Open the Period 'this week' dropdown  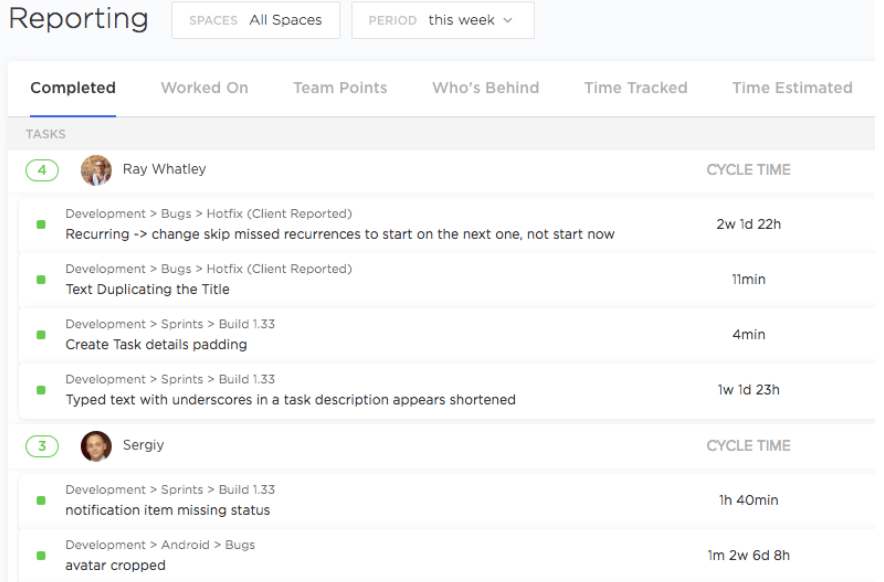[x=442, y=20]
